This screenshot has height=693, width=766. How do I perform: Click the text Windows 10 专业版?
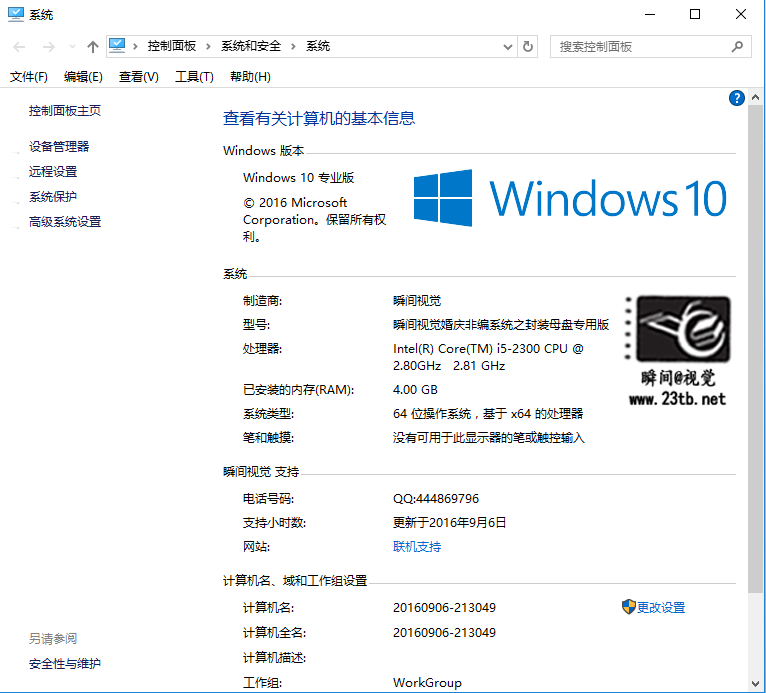point(298,178)
